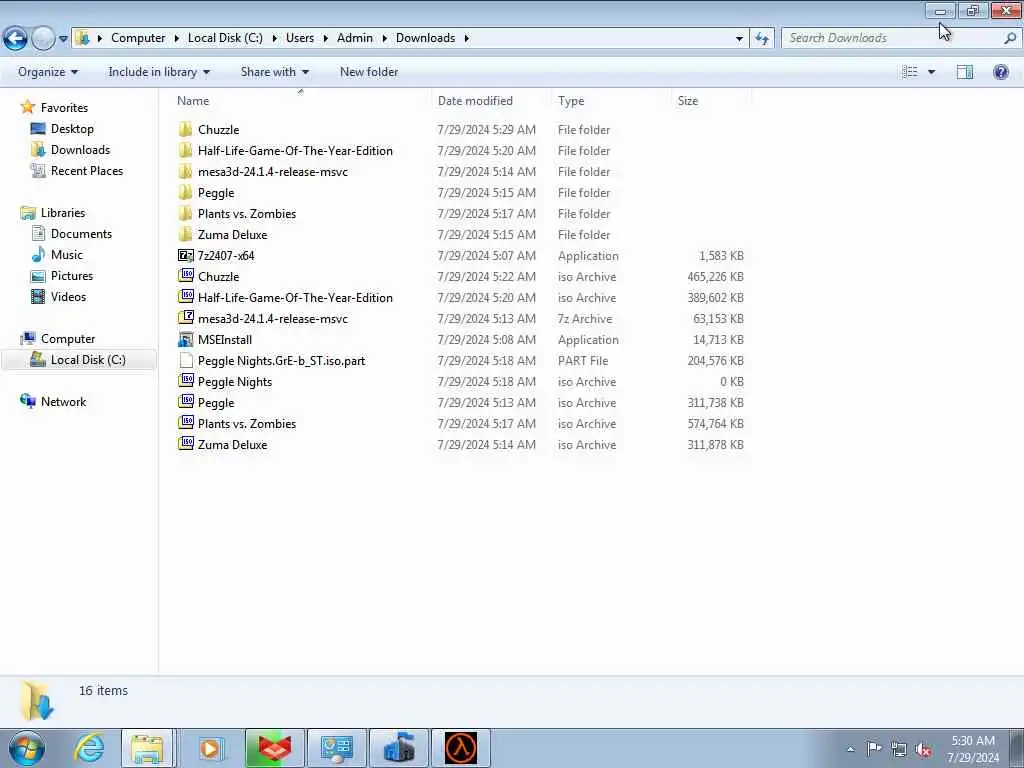Select the Peggle folder

coord(216,192)
